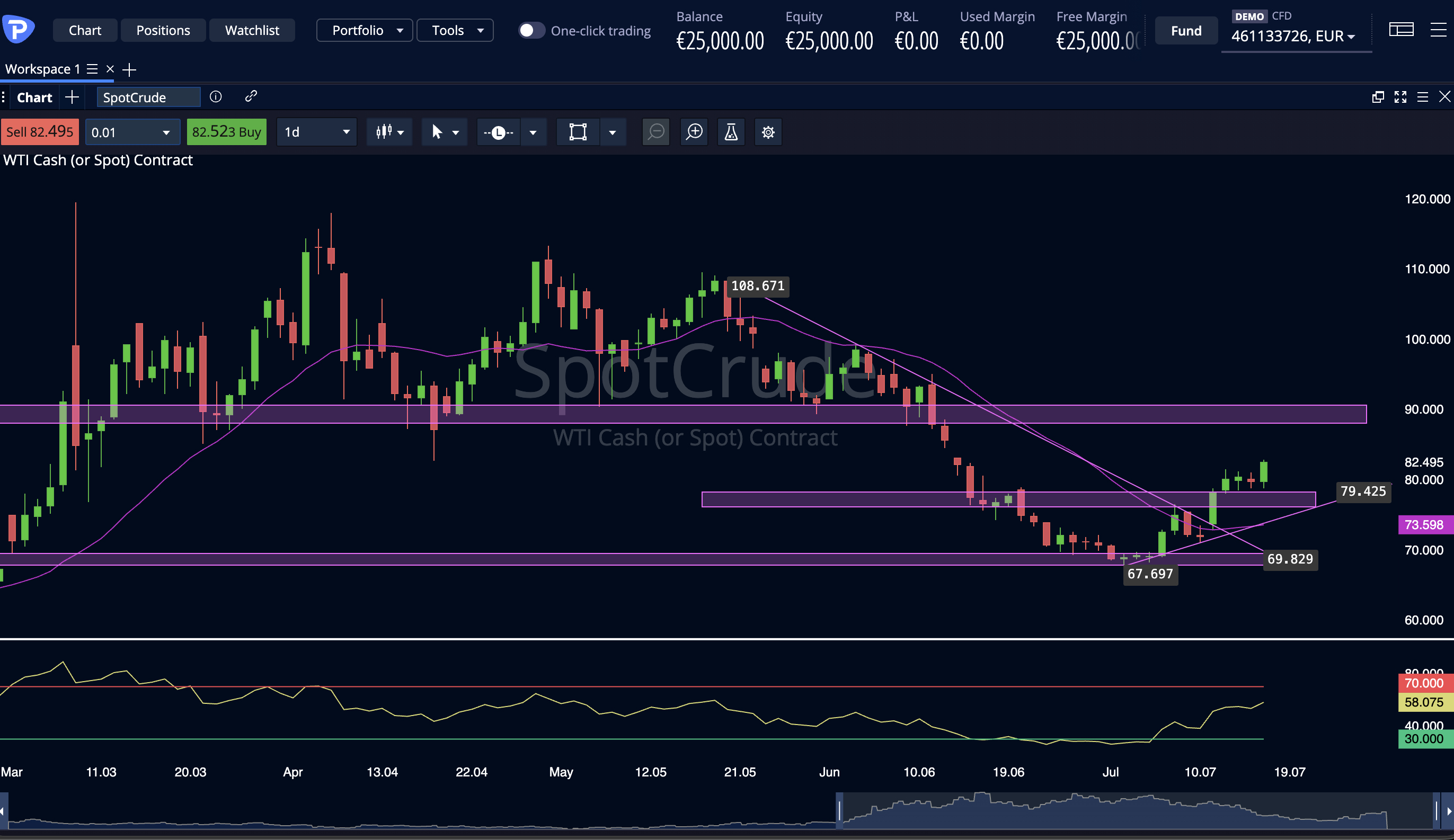Click the left handle of timeline navigator
This screenshot has width=1454, height=840.
(x=839, y=811)
